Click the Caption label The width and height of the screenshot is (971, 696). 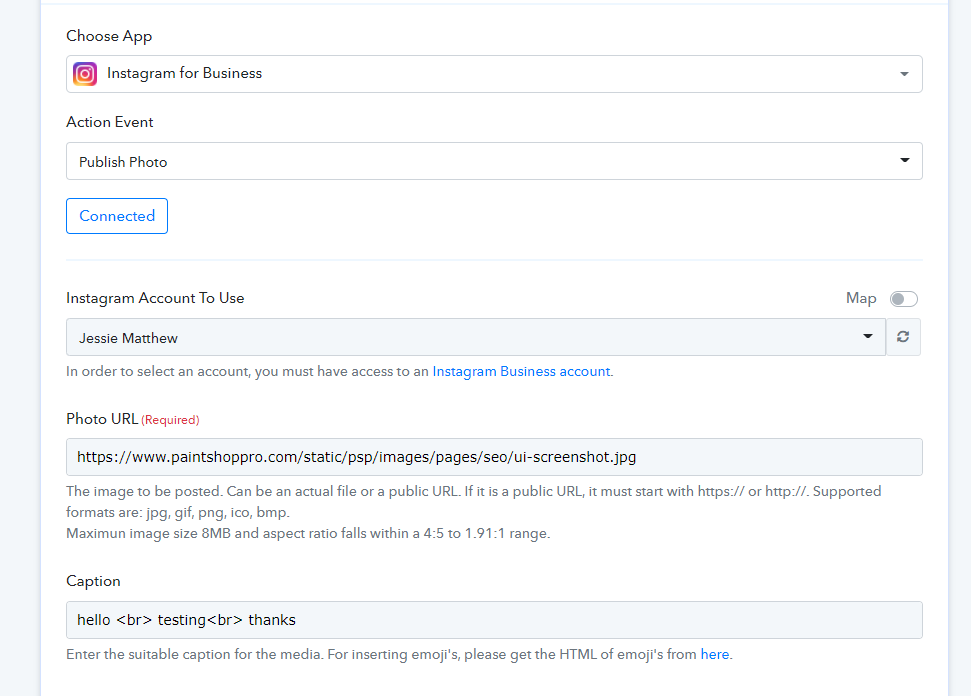[93, 581]
